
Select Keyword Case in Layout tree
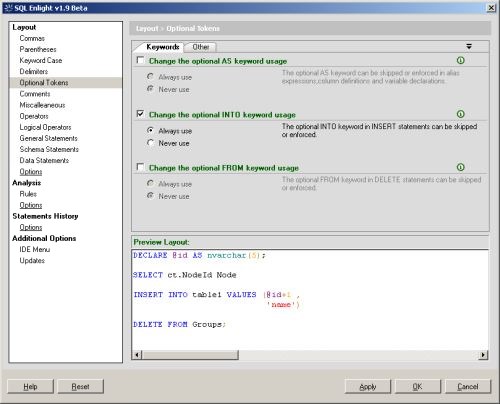(x=41, y=60)
